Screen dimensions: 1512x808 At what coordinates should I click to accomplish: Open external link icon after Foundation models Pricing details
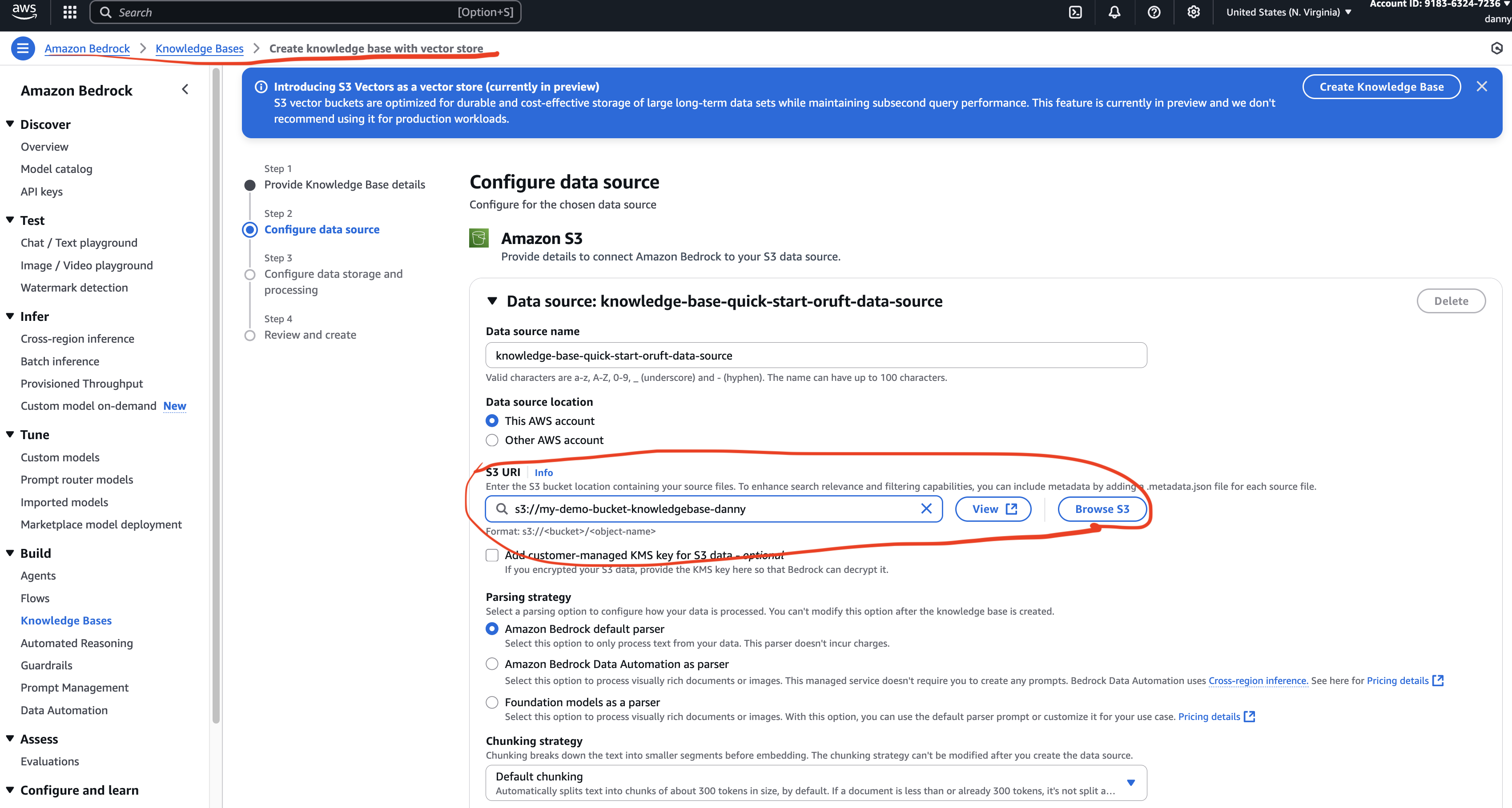point(1250,716)
